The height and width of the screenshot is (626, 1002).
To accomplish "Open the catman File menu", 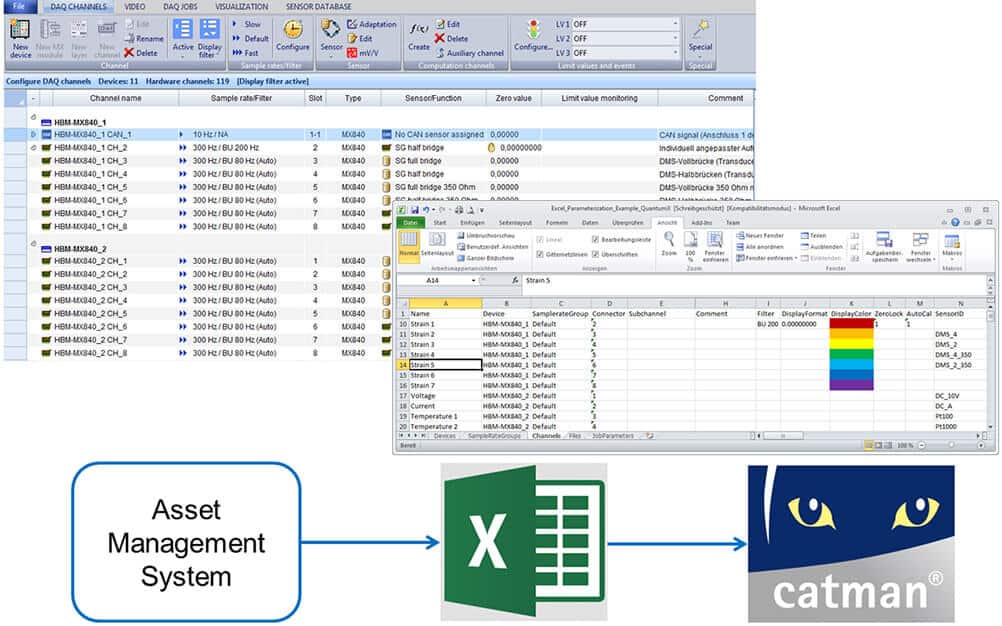I will [18, 6].
